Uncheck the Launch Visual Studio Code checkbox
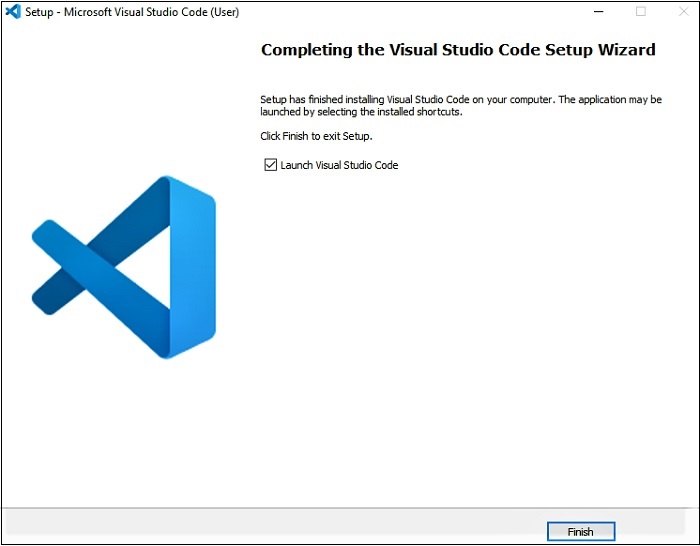 point(271,165)
